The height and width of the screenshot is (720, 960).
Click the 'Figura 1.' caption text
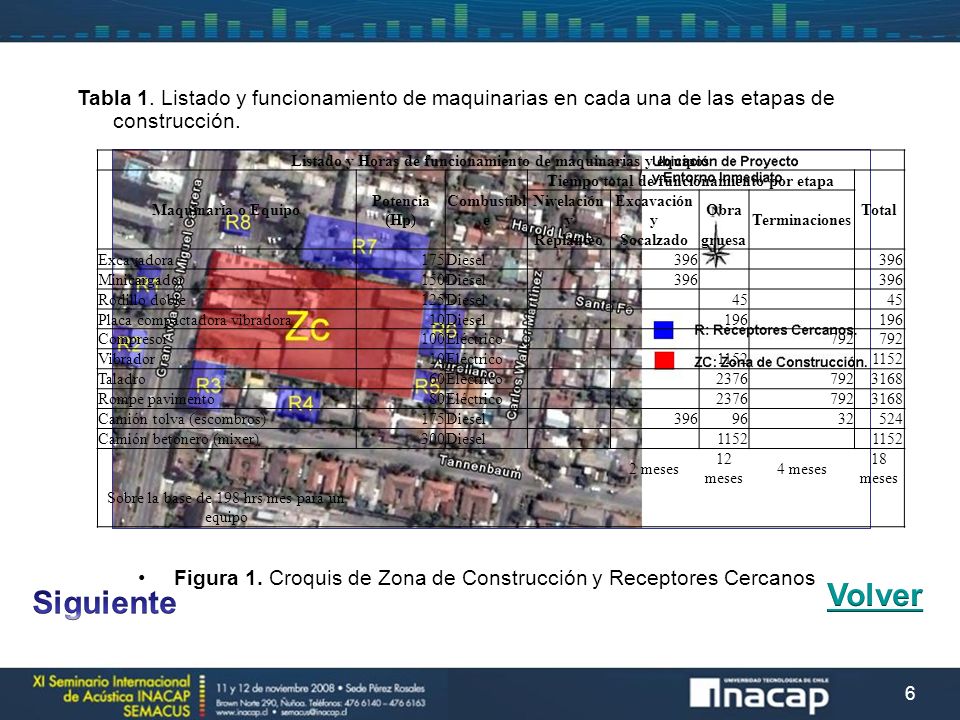pyautogui.click(x=218, y=578)
